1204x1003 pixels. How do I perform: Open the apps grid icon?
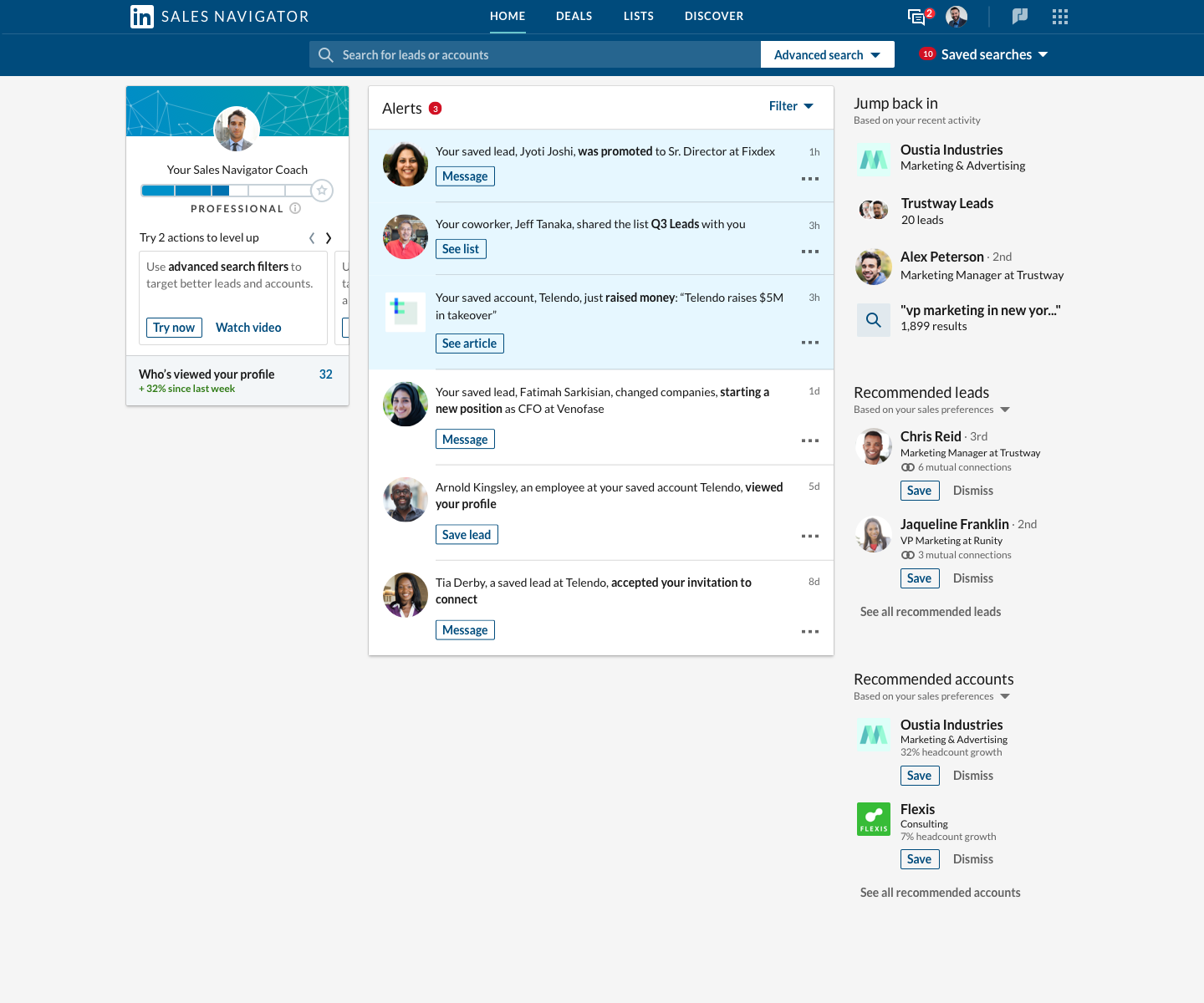pyautogui.click(x=1060, y=17)
